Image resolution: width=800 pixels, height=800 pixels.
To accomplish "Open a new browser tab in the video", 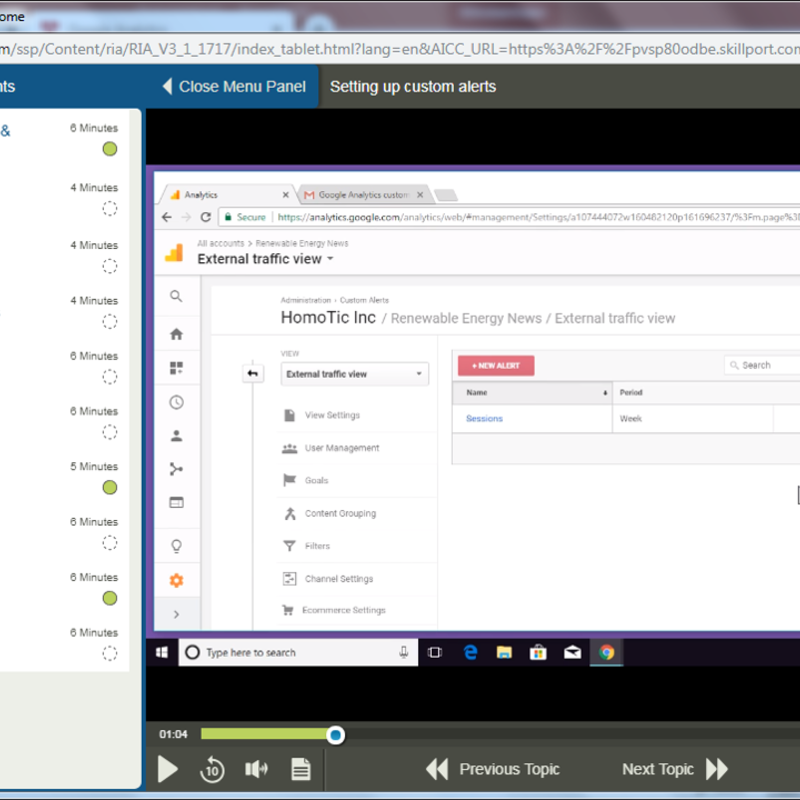I will (446, 195).
